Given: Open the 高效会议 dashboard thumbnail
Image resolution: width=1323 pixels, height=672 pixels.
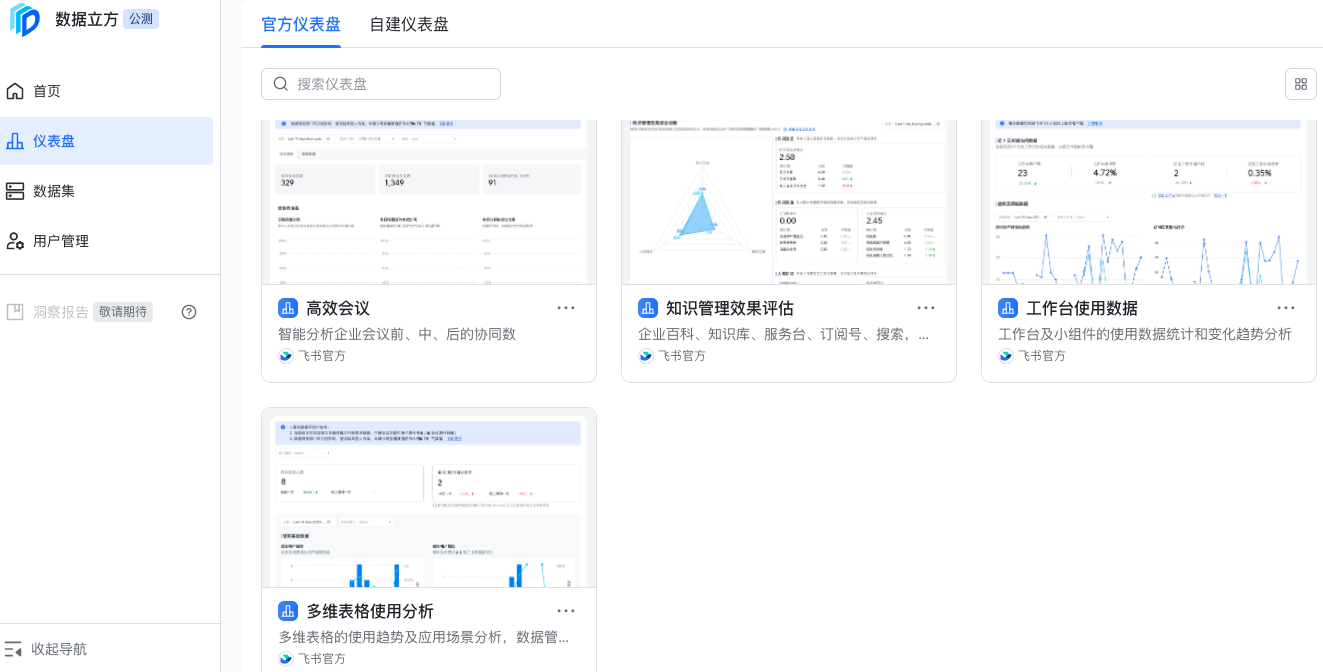Looking at the screenshot, I should point(429,203).
